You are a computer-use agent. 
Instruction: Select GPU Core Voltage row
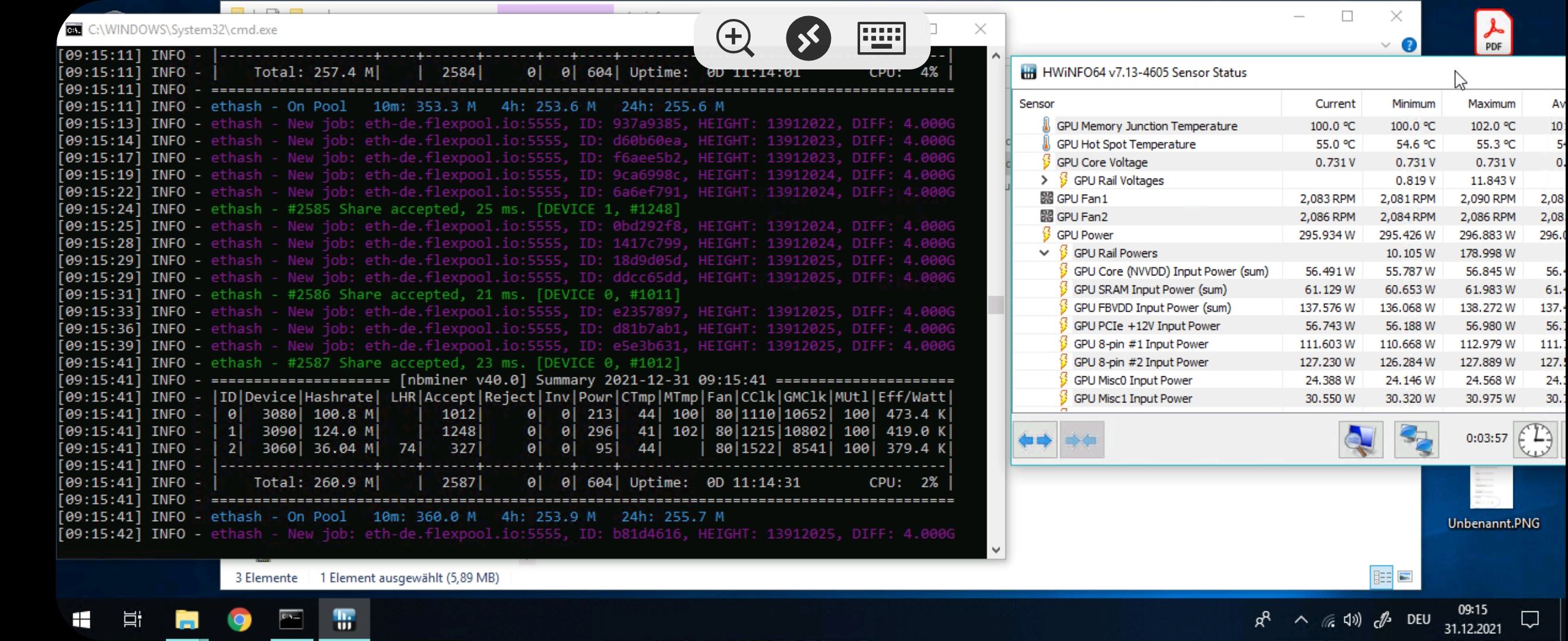point(1288,163)
